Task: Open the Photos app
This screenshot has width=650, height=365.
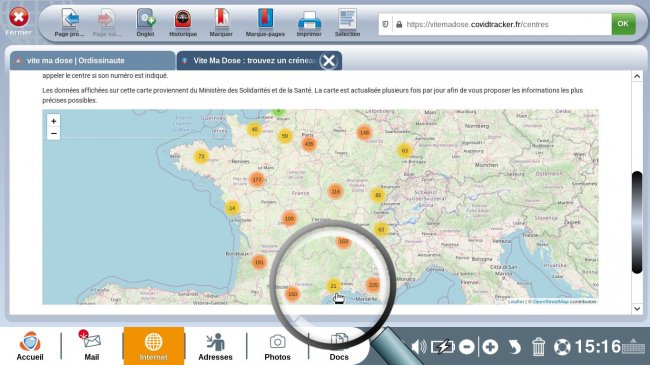Action: [277, 347]
